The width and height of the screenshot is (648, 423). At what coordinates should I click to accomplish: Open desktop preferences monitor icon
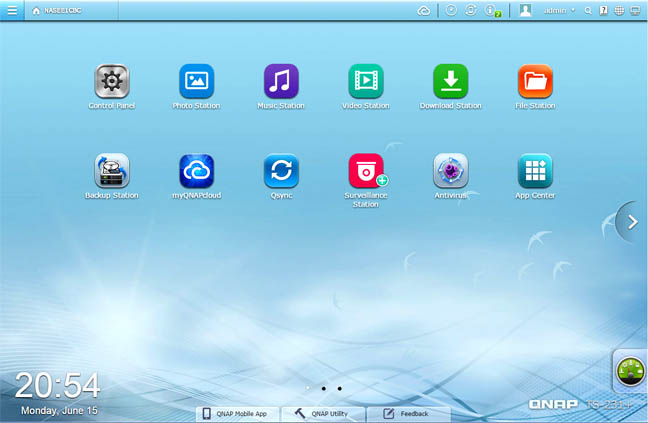pyautogui.click(x=635, y=11)
